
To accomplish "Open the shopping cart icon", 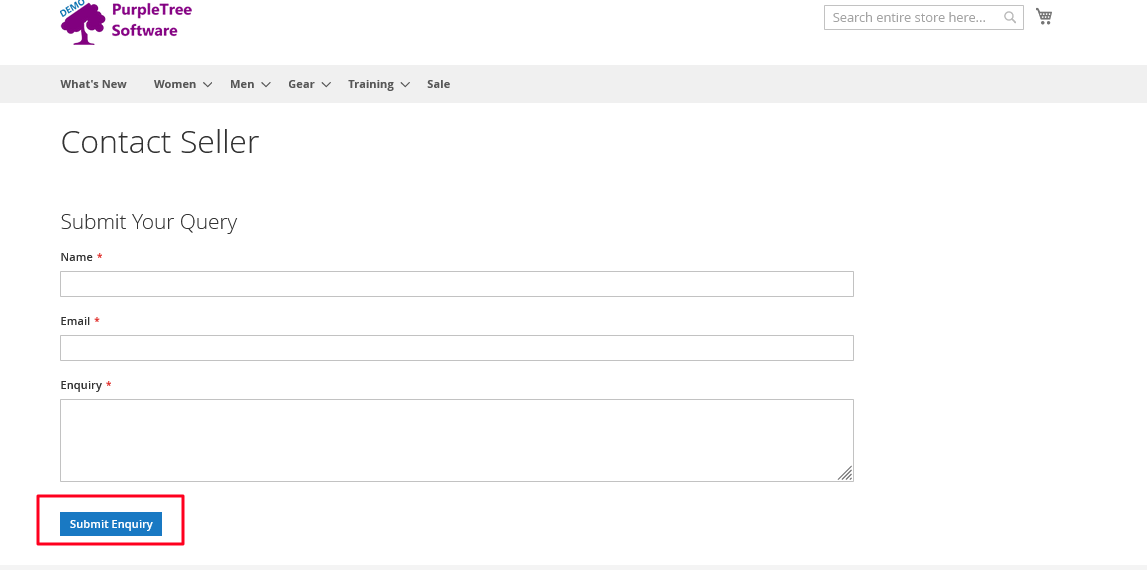I will 1044,16.
